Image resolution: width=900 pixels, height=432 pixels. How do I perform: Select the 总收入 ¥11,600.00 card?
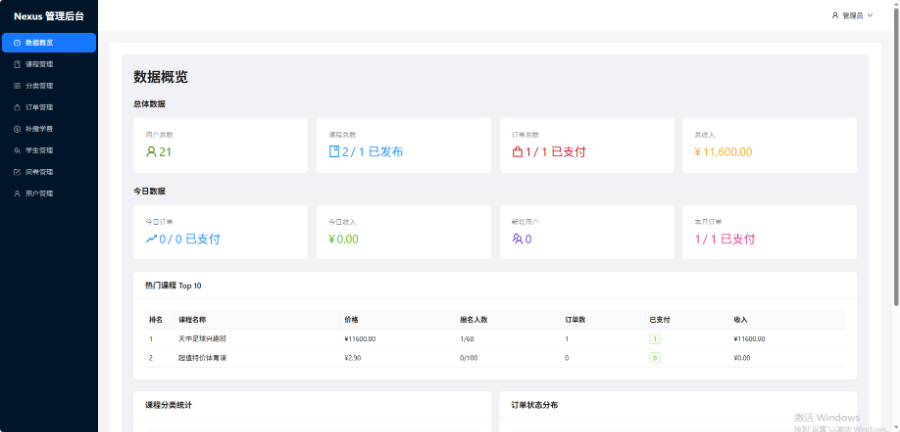point(769,145)
